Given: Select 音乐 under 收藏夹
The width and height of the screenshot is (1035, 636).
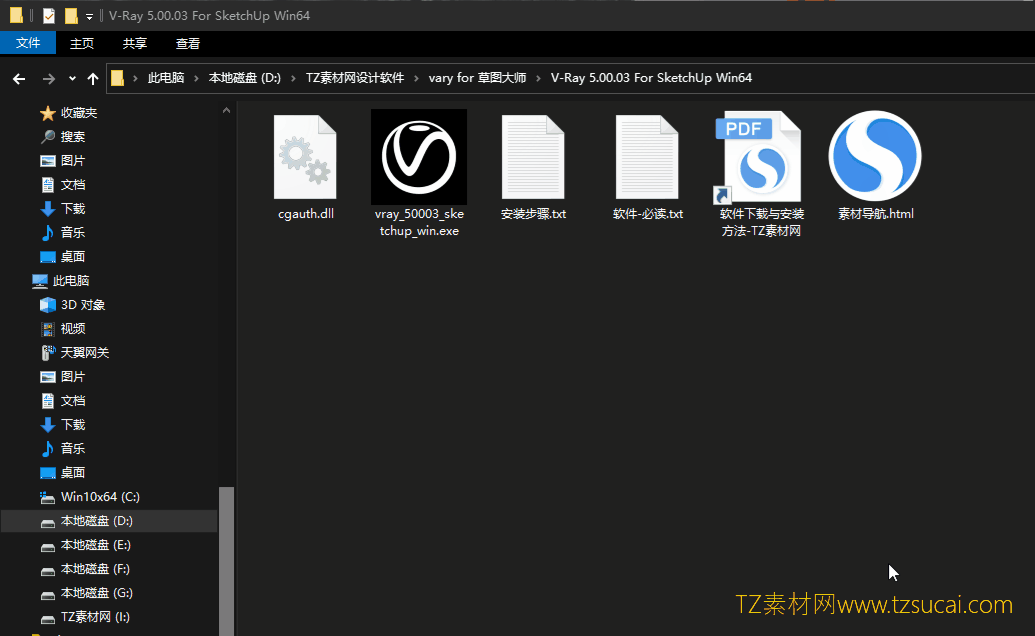Looking at the screenshot, I should coord(73,232).
